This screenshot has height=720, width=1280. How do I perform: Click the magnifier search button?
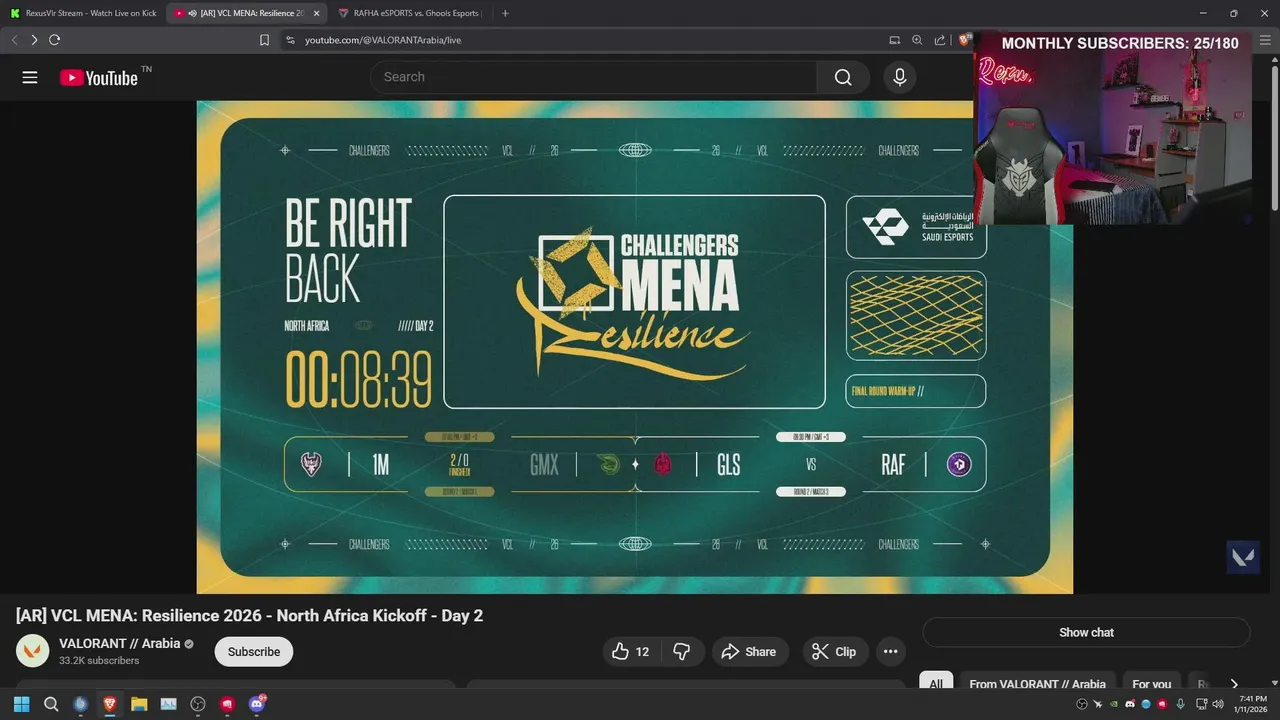[x=843, y=77]
